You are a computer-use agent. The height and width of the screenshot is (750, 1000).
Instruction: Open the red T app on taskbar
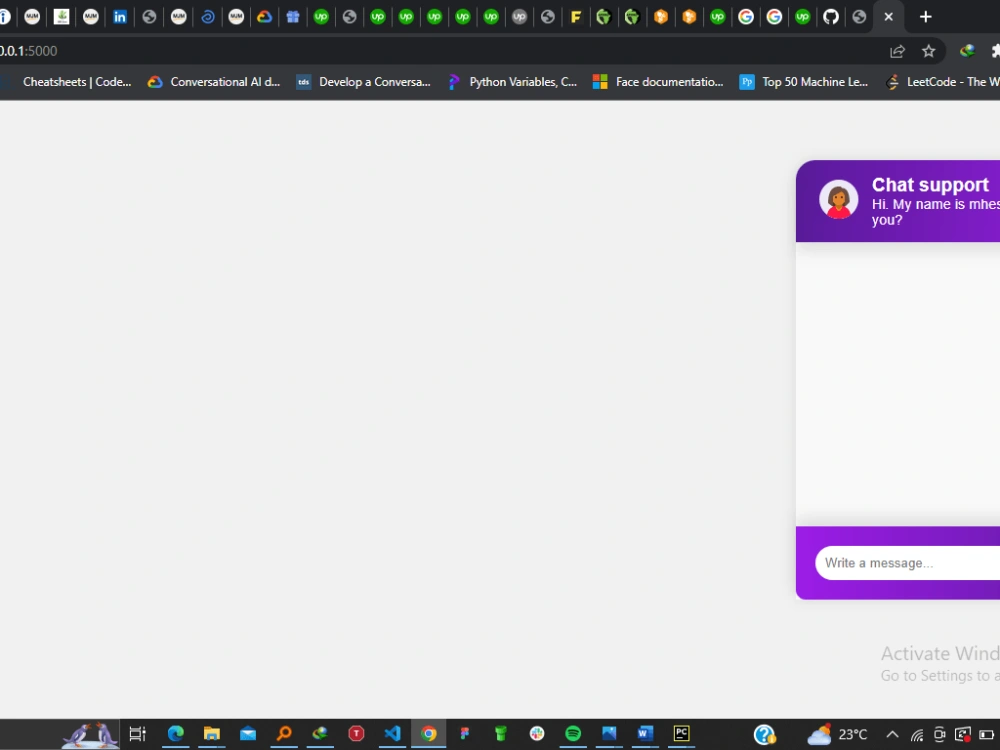(x=356, y=734)
